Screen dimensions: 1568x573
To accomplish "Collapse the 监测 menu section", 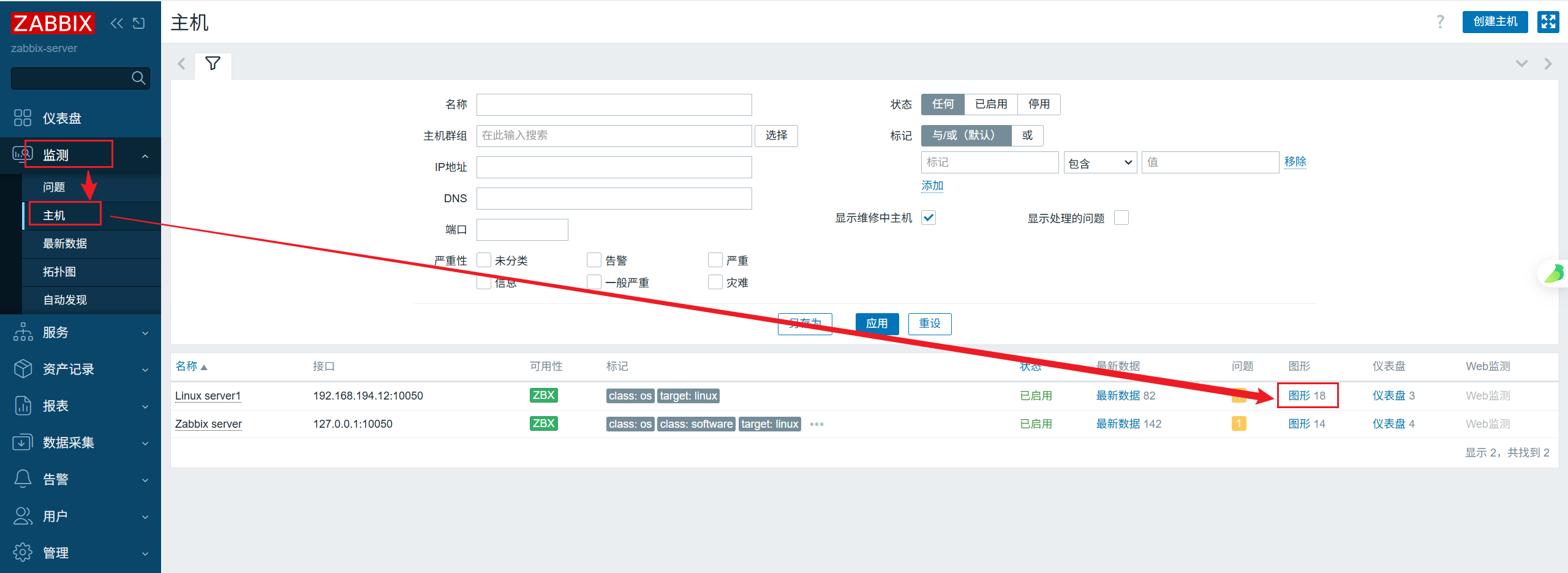I will pos(145,156).
